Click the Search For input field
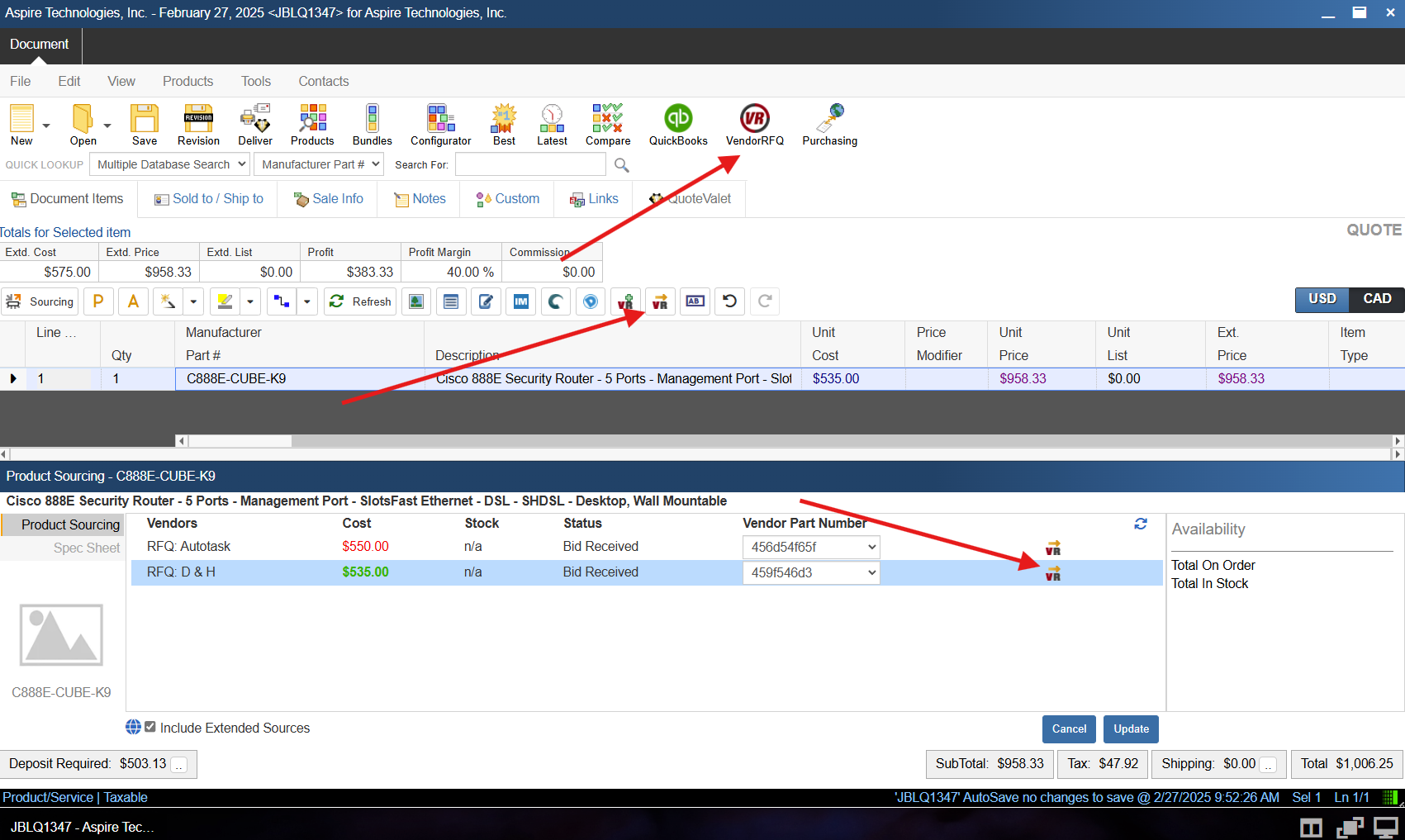The image size is (1405, 840). [x=530, y=164]
